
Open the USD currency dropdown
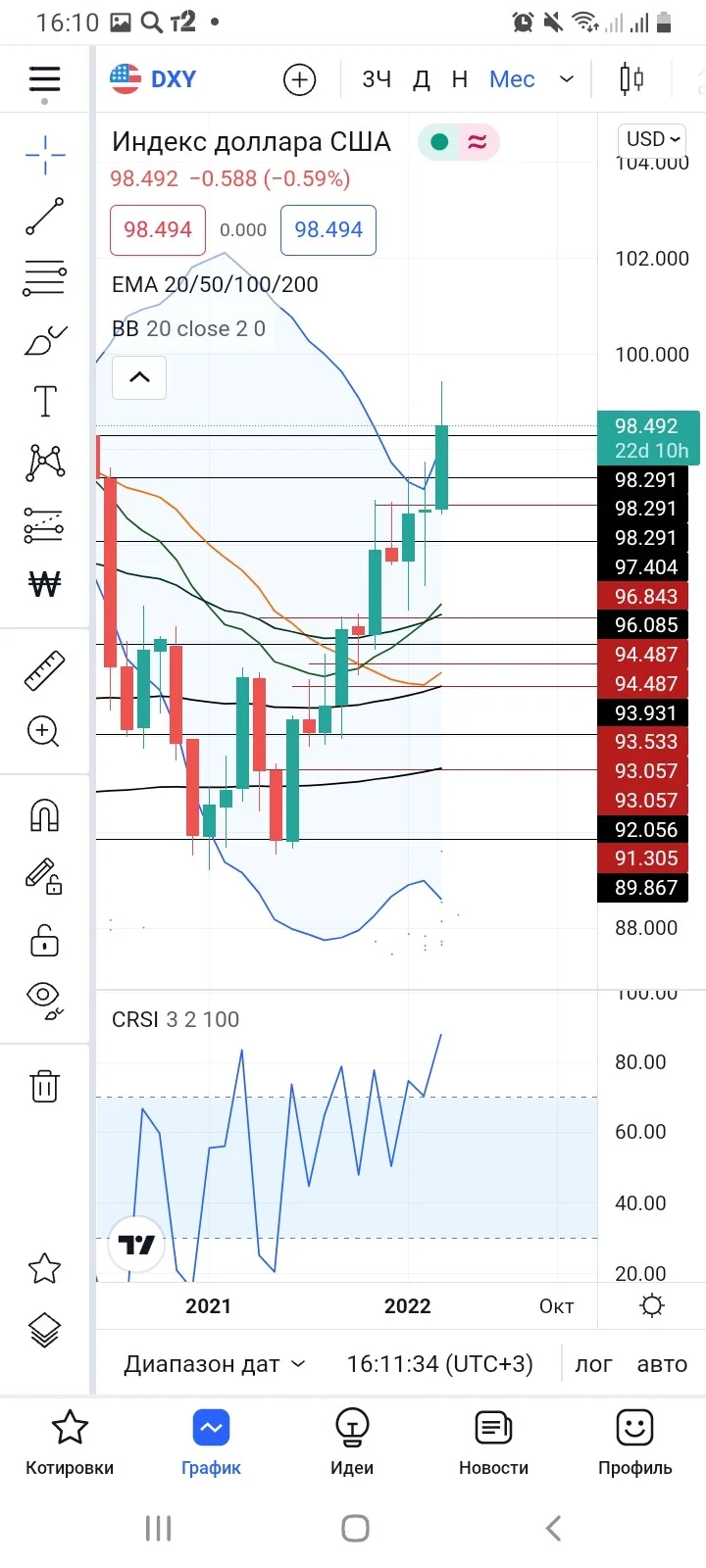tap(653, 139)
